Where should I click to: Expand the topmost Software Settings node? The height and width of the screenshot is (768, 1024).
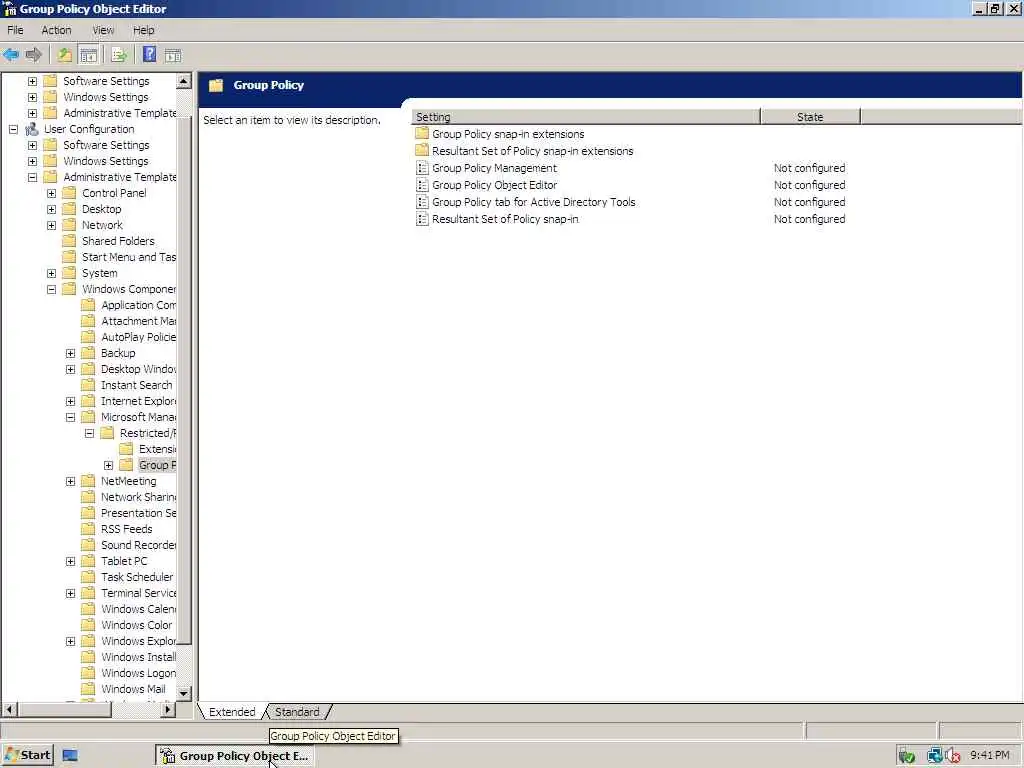(x=32, y=81)
